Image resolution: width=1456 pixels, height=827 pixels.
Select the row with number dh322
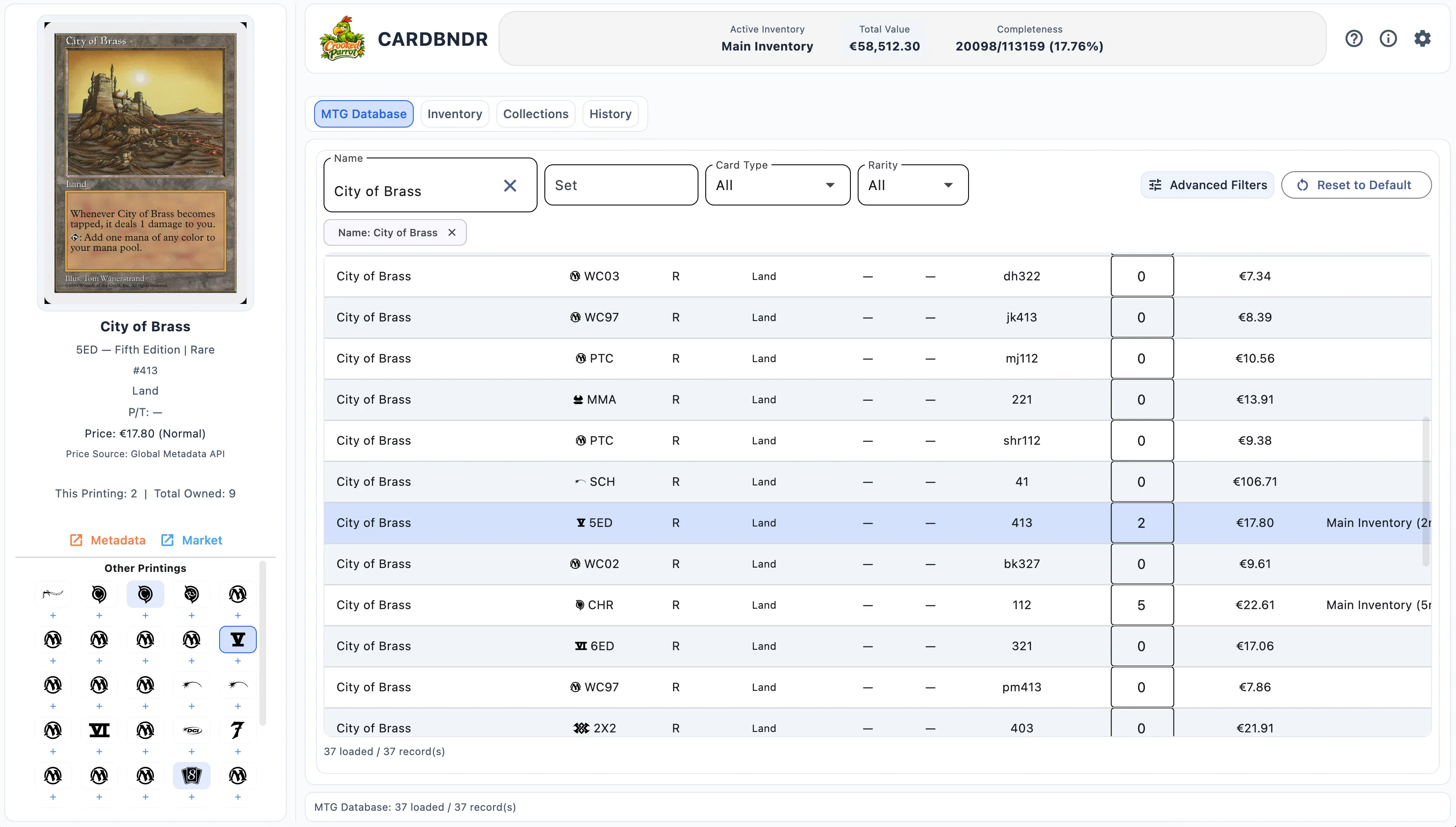(x=877, y=277)
